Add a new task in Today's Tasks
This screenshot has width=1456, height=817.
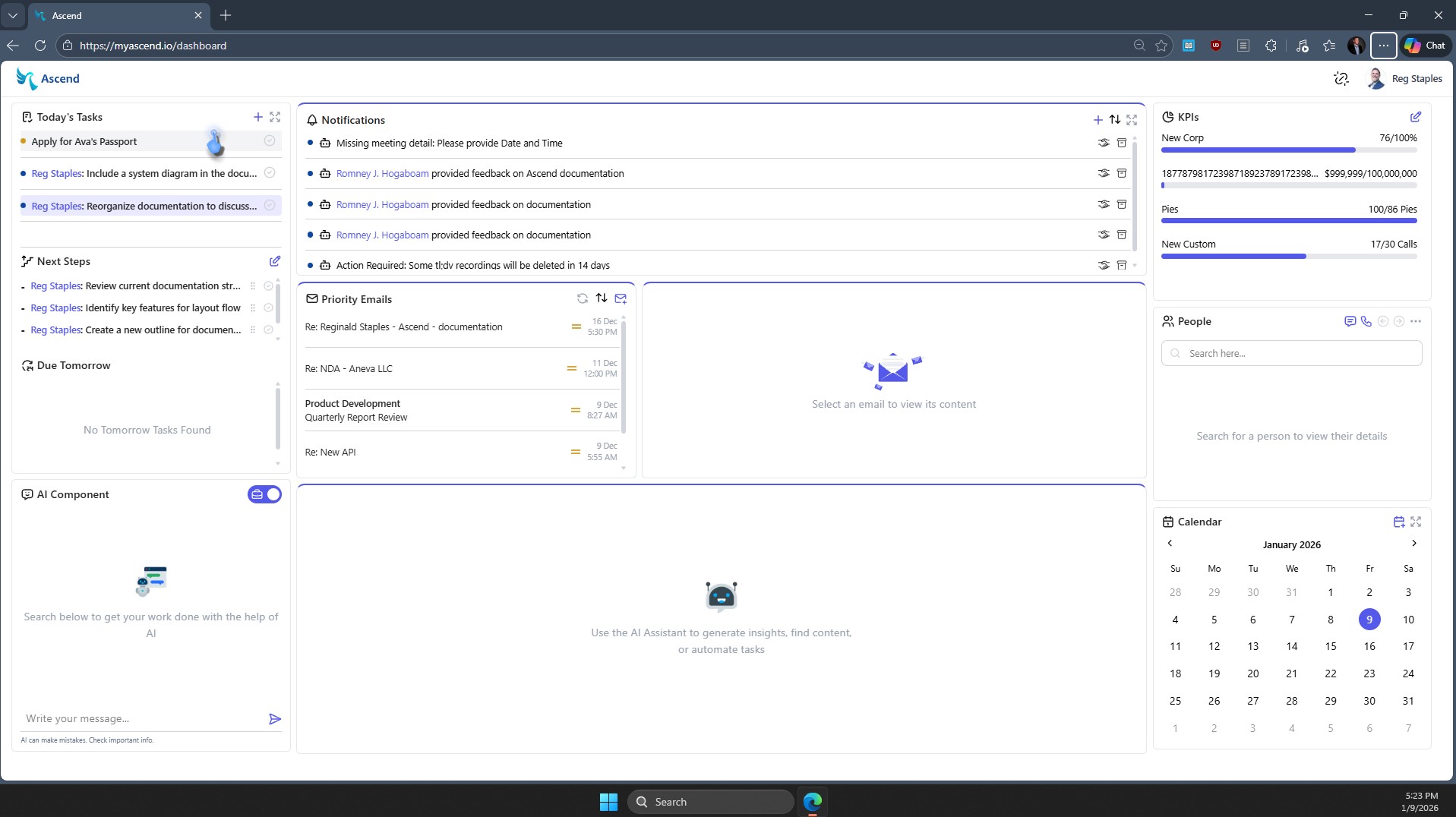pyautogui.click(x=257, y=117)
